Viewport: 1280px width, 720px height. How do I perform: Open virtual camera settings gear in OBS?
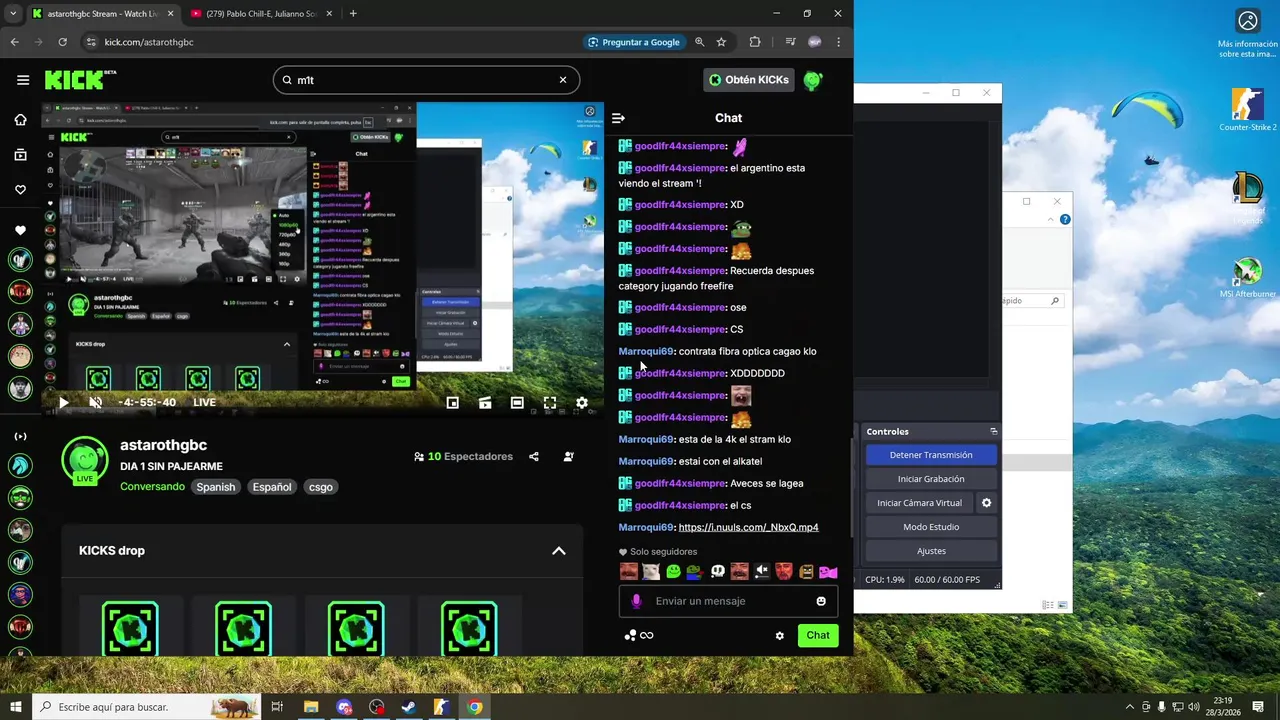coord(987,503)
